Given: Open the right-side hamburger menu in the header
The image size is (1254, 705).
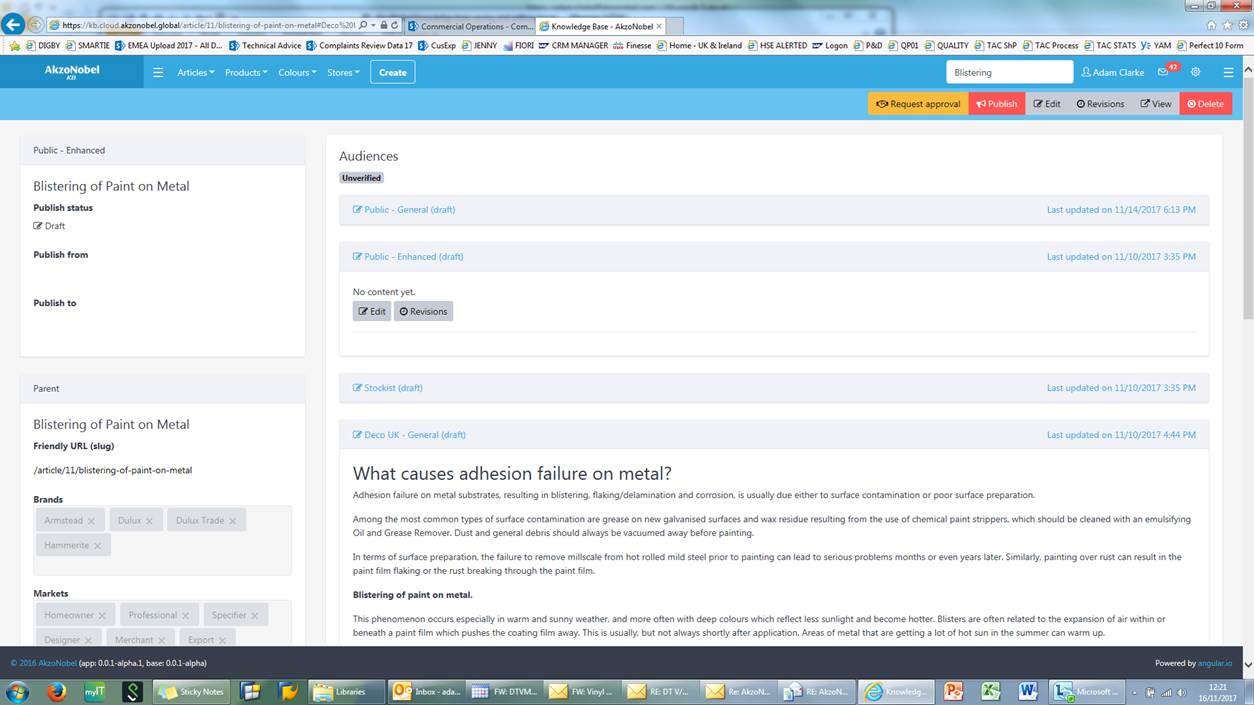Looking at the screenshot, I should coord(1228,72).
